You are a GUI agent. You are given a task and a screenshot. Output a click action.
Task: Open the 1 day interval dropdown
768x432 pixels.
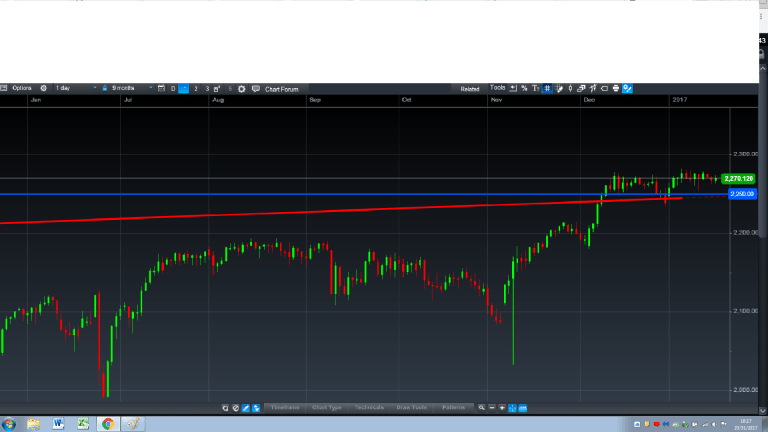pos(76,88)
